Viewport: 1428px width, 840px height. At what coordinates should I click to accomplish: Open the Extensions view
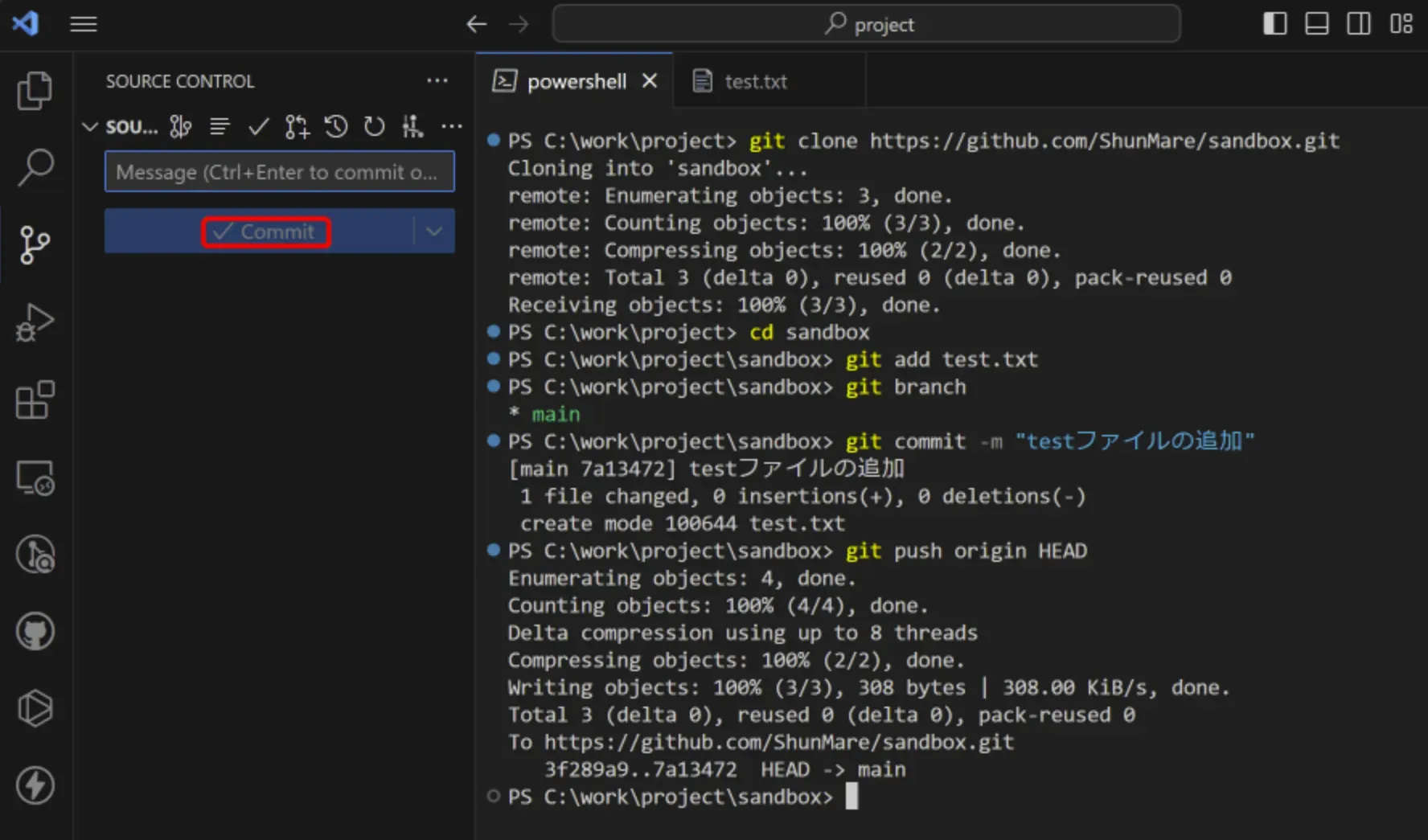click(35, 400)
